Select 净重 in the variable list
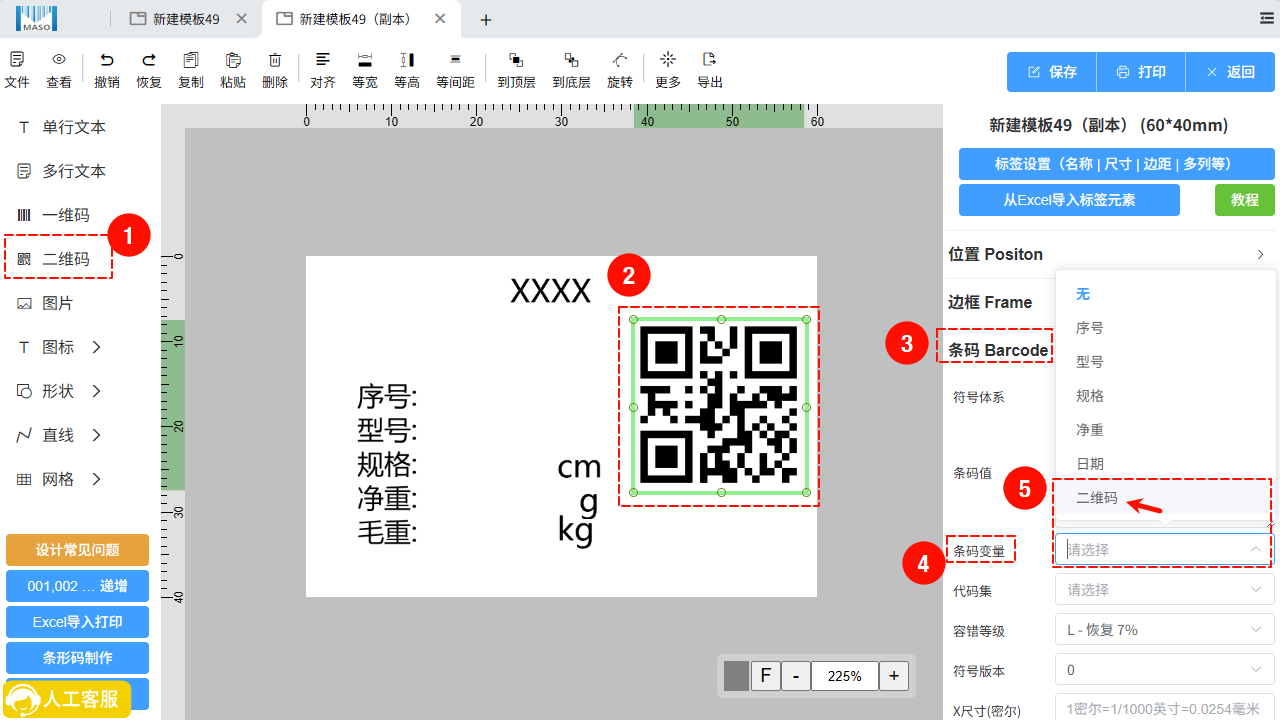This screenshot has width=1280, height=720. (x=1166, y=430)
